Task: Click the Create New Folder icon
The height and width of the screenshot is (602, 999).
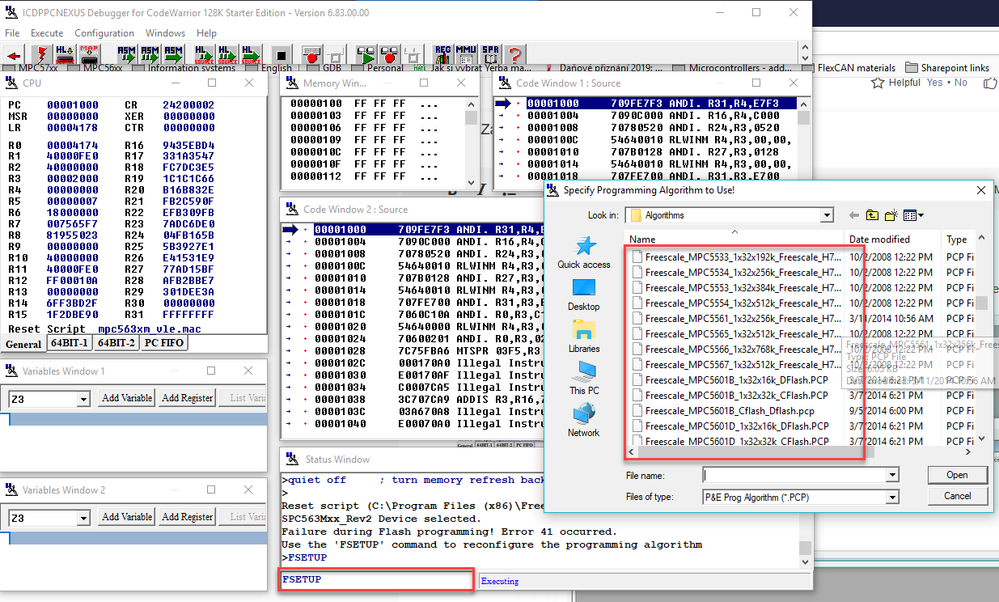Action: click(x=891, y=215)
